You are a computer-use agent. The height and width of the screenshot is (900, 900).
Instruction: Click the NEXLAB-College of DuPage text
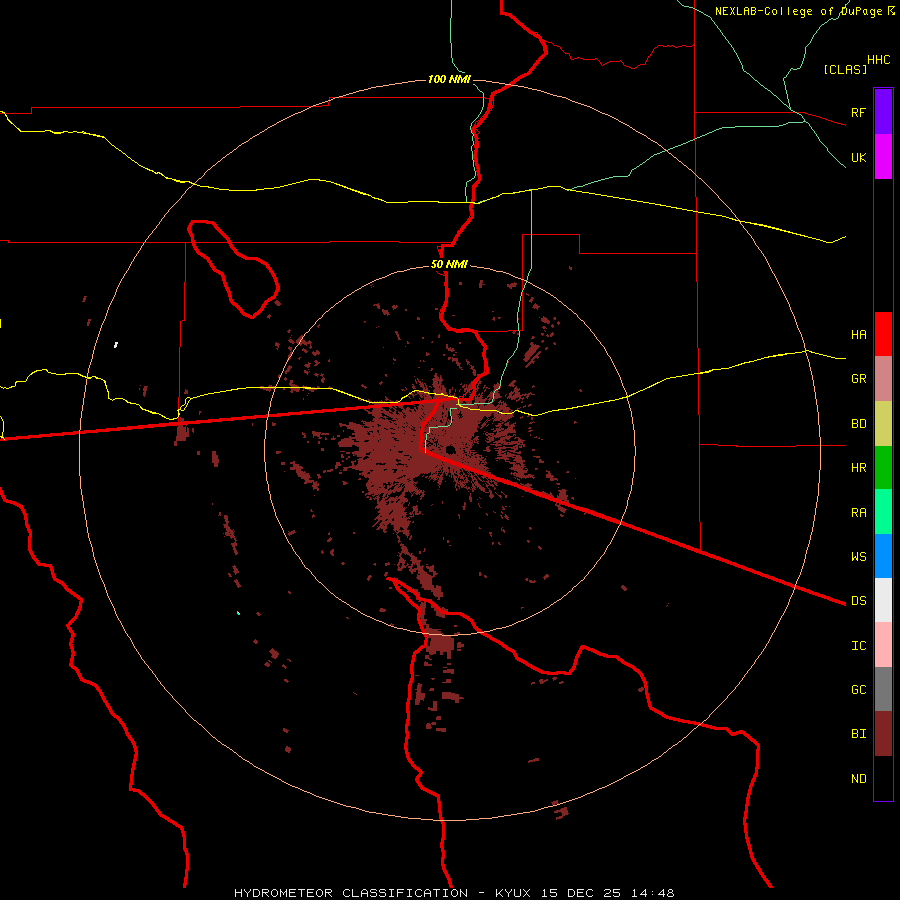[x=800, y=11]
